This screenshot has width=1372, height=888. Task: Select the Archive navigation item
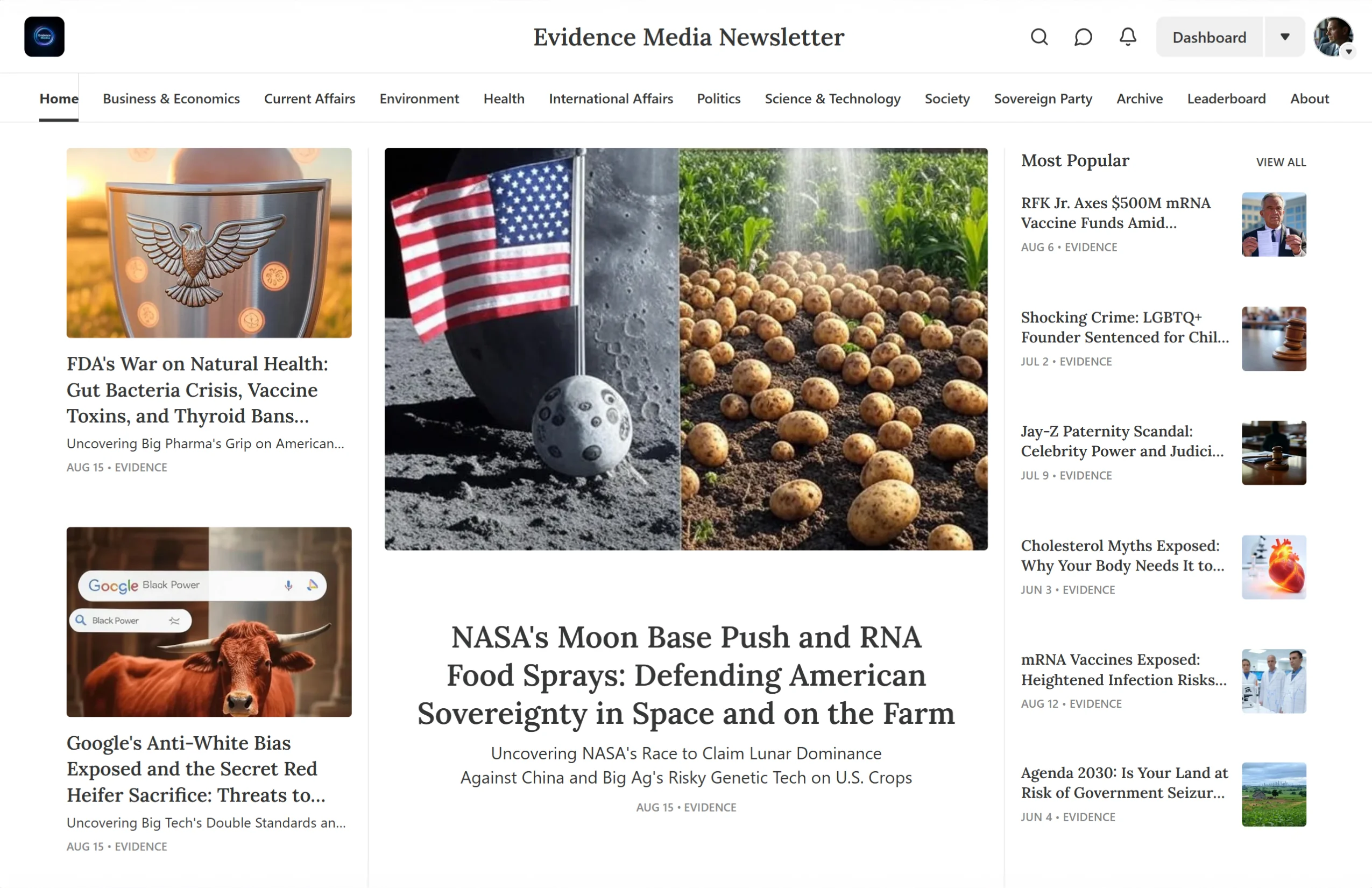click(x=1139, y=98)
